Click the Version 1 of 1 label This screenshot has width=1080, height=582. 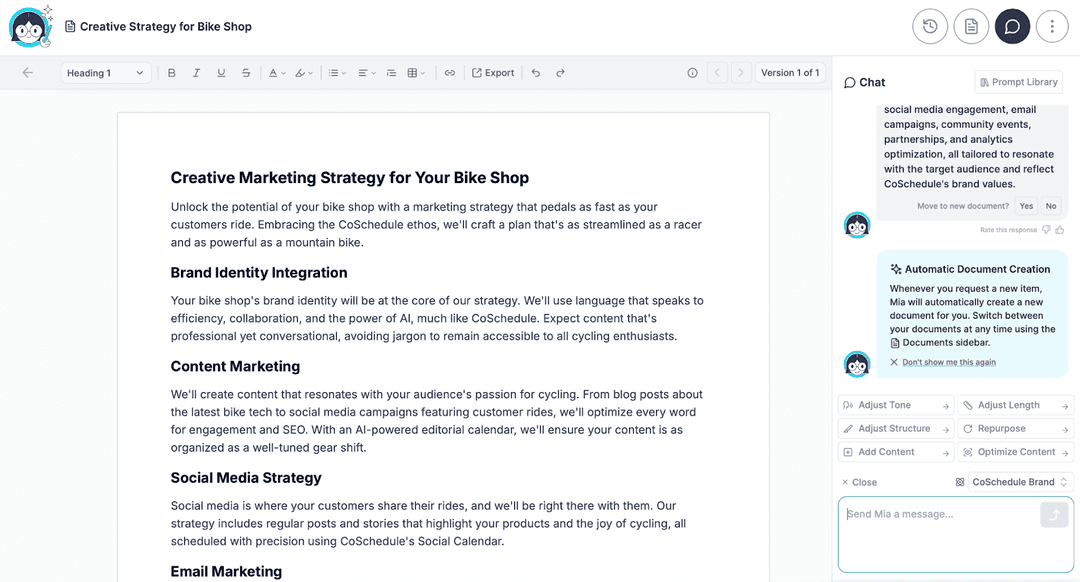pyautogui.click(x=790, y=72)
